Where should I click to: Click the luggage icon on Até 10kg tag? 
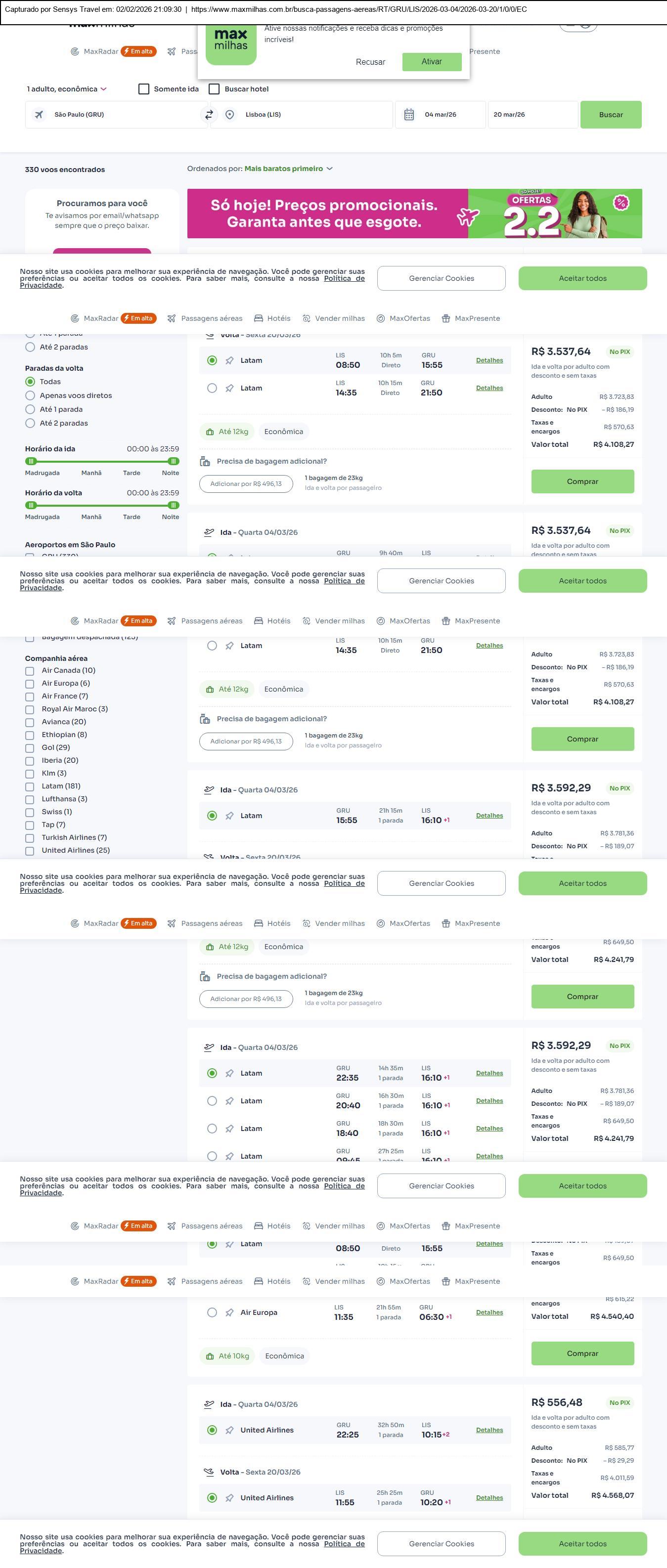(x=210, y=1356)
